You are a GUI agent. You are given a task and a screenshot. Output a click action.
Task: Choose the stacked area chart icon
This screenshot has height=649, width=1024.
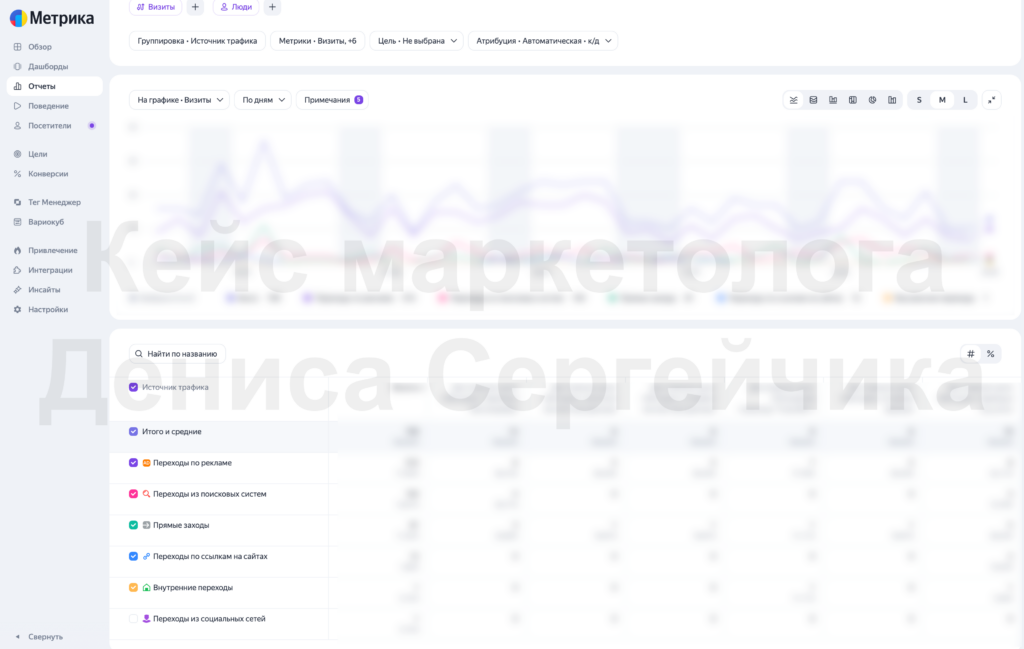pos(813,100)
